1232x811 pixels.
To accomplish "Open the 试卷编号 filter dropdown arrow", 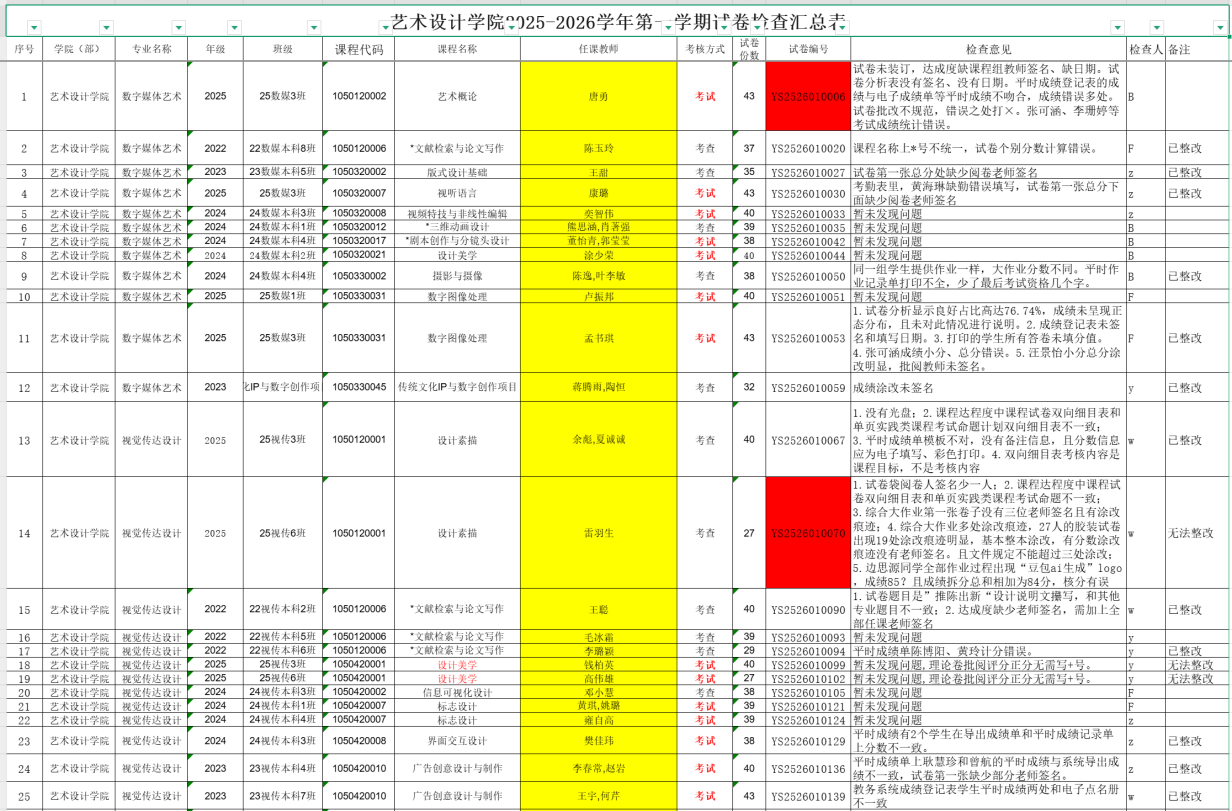I will [x=842, y=28].
